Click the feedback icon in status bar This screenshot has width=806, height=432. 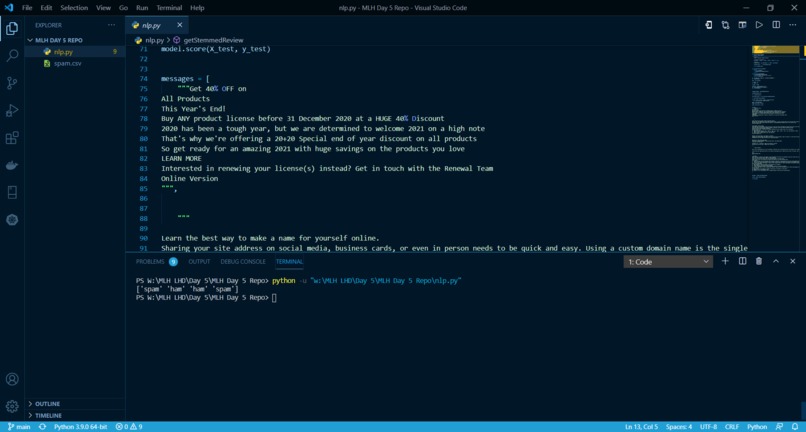click(x=780, y=427)
